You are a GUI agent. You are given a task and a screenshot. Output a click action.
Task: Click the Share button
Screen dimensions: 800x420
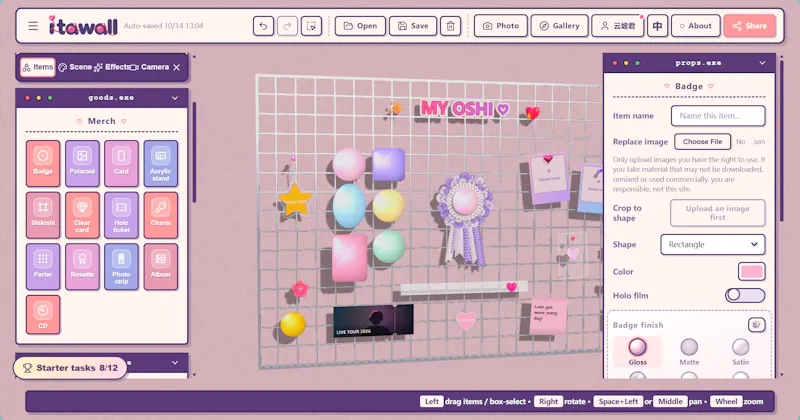click(749, 26)
